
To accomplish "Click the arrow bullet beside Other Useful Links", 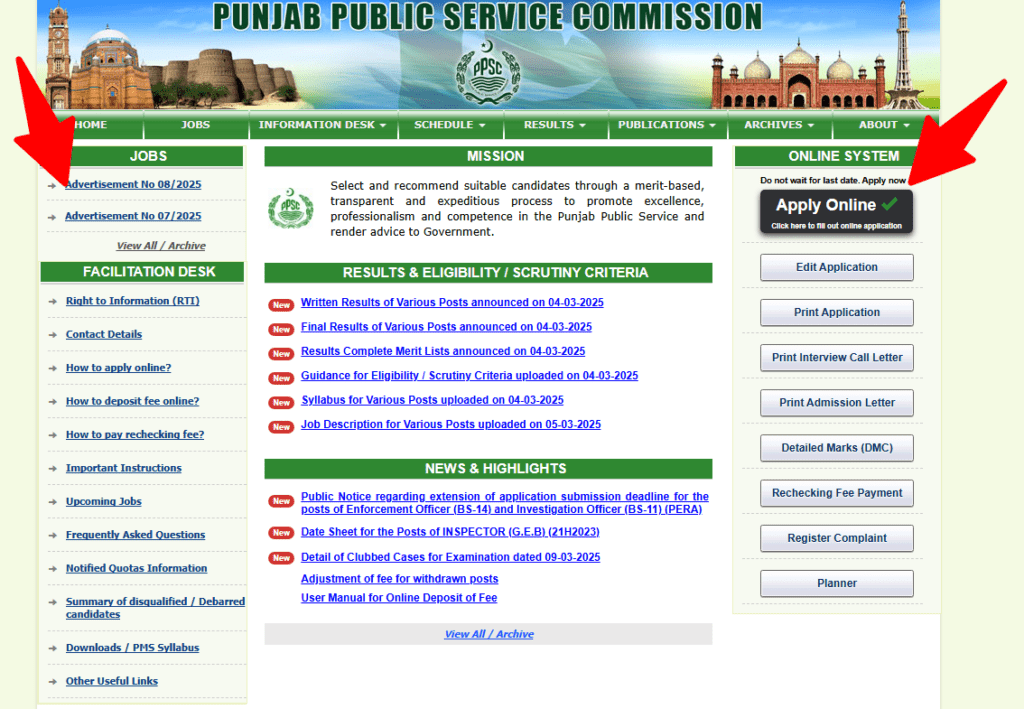I will click(x=52, y=682).
